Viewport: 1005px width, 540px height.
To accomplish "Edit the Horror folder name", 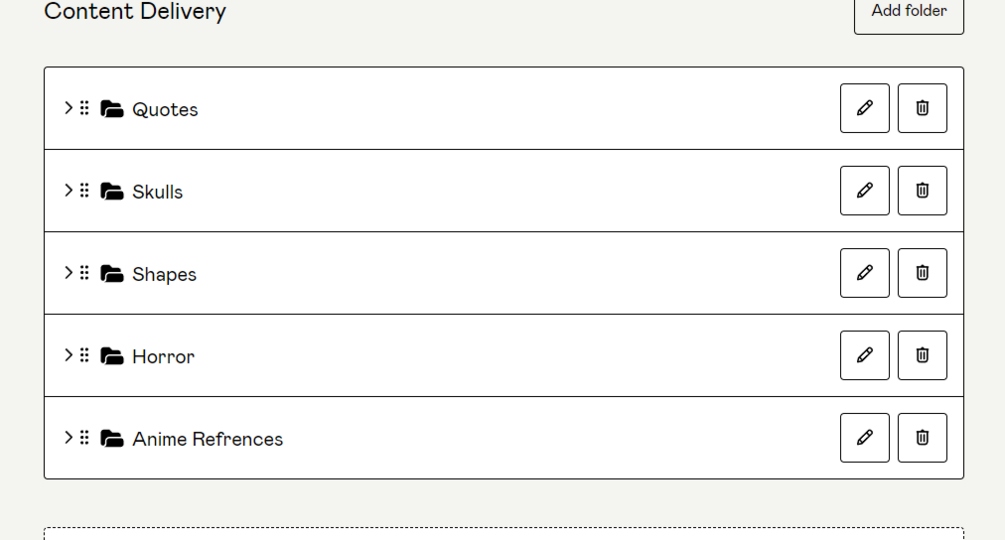I will tap(864, 355).
